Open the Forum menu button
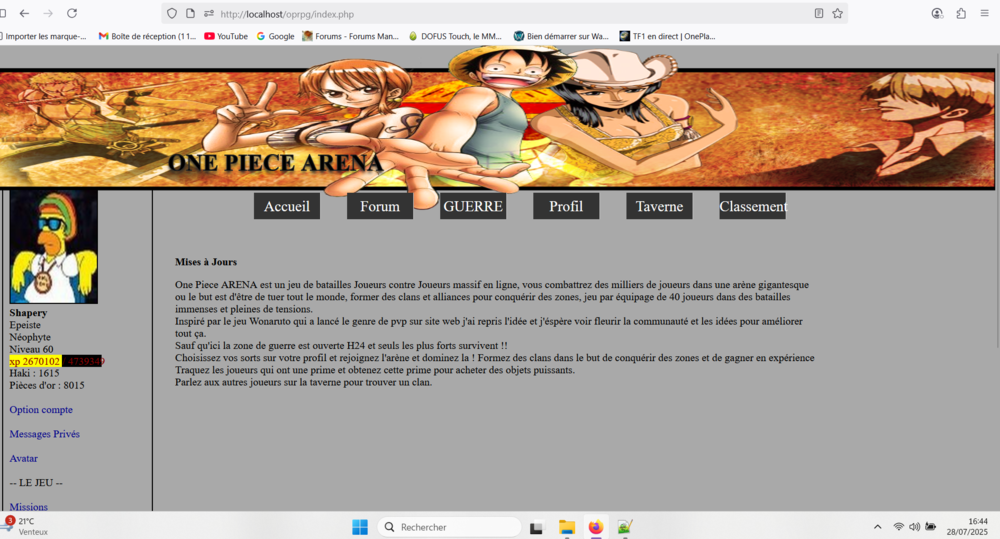Screen dimensions: 1000x539 point(380,206)
